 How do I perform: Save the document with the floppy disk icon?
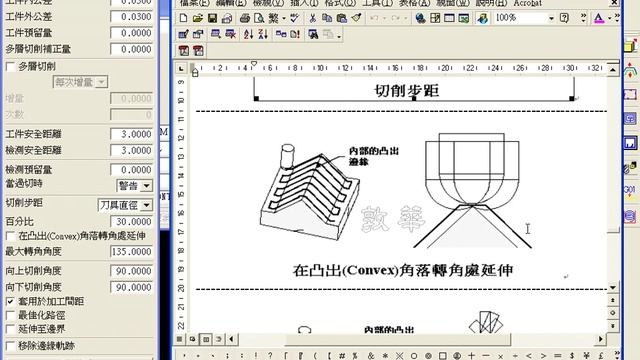212,18
